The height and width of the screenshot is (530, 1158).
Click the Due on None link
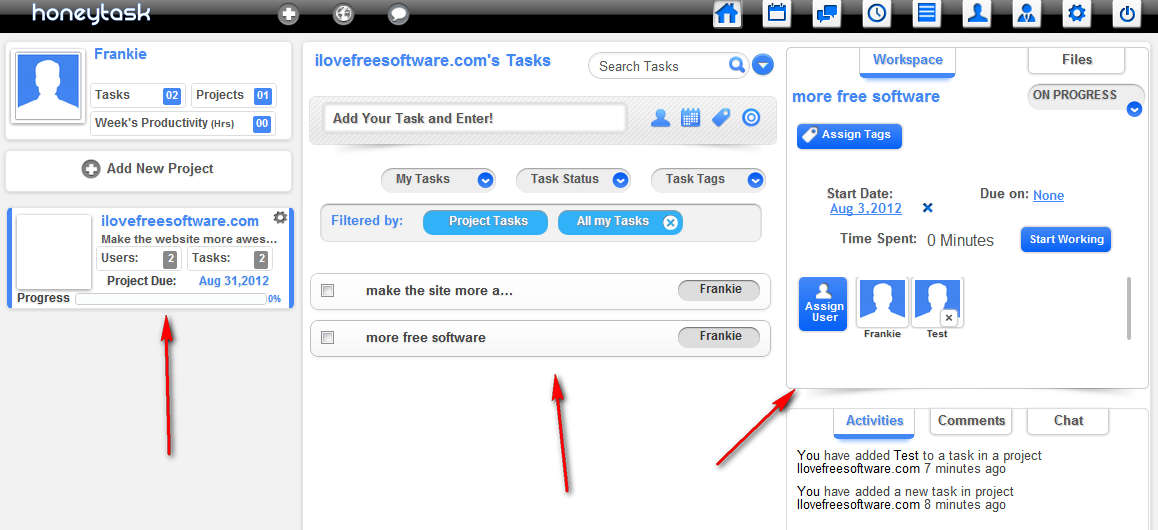point(1048,196)
